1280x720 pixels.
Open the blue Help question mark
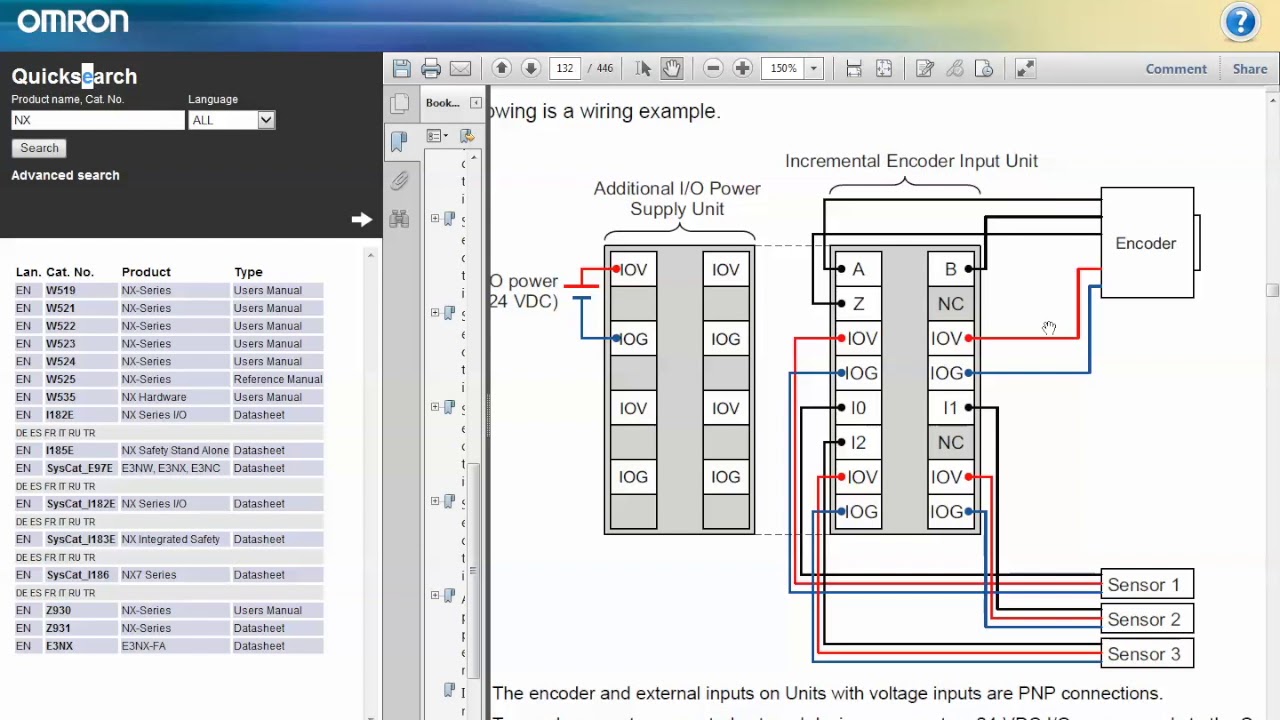click(x=1240, y=22)
